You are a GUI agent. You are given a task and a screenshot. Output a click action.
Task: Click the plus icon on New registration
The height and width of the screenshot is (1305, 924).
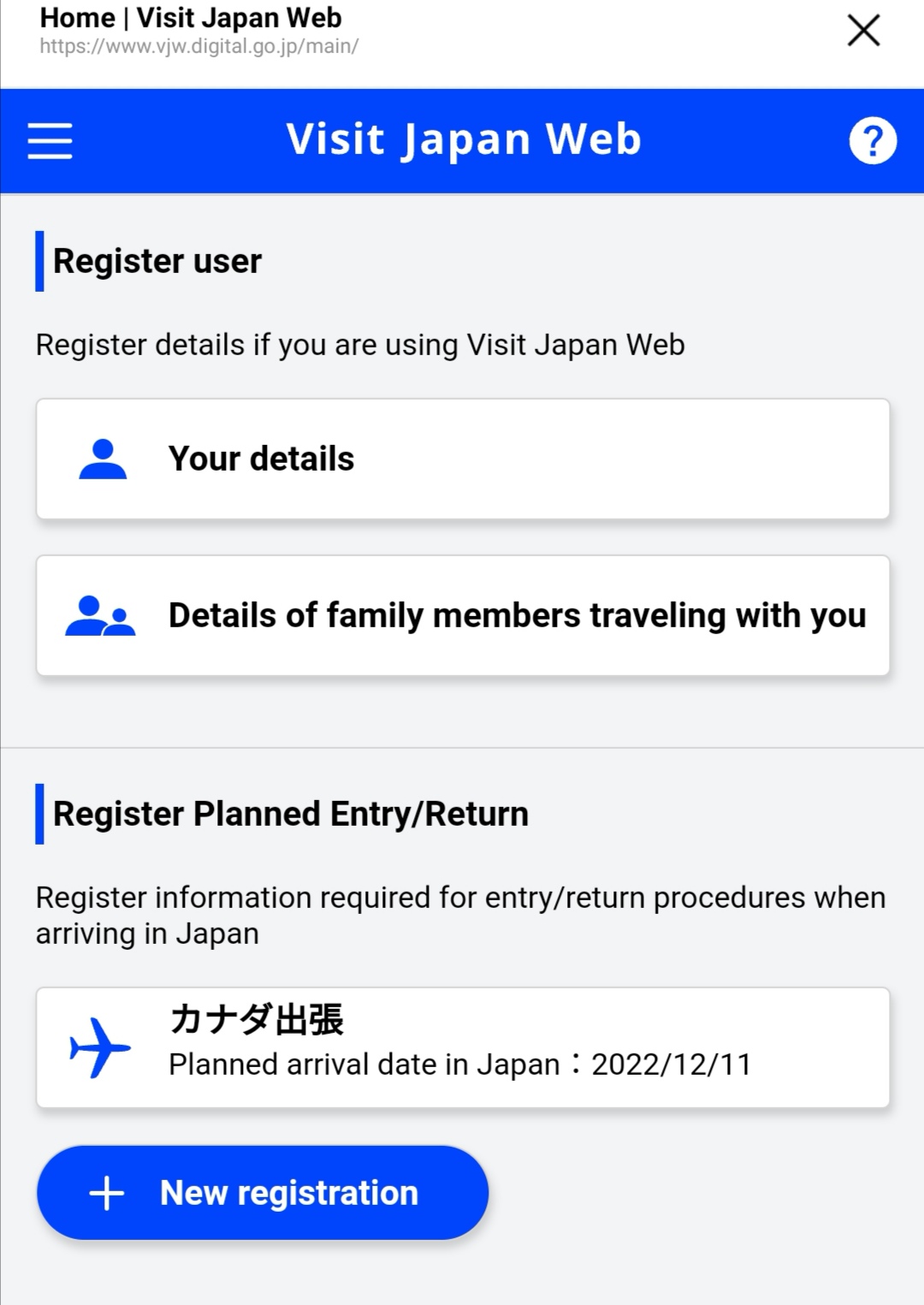[x=107, y=1193]
